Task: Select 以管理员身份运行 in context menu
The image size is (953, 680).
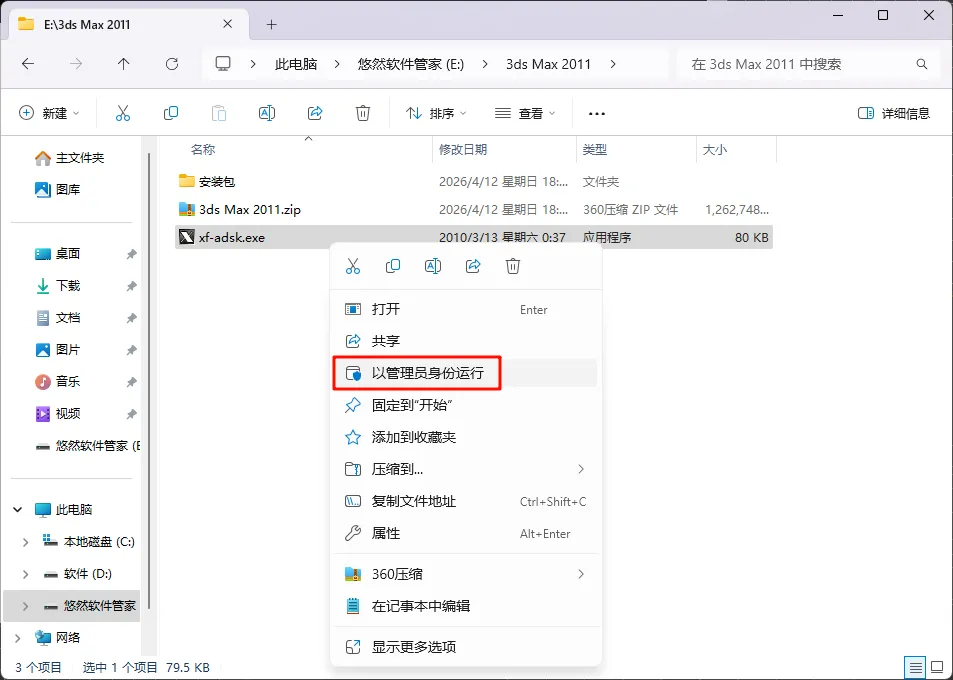Action: (x=466, y=373)
